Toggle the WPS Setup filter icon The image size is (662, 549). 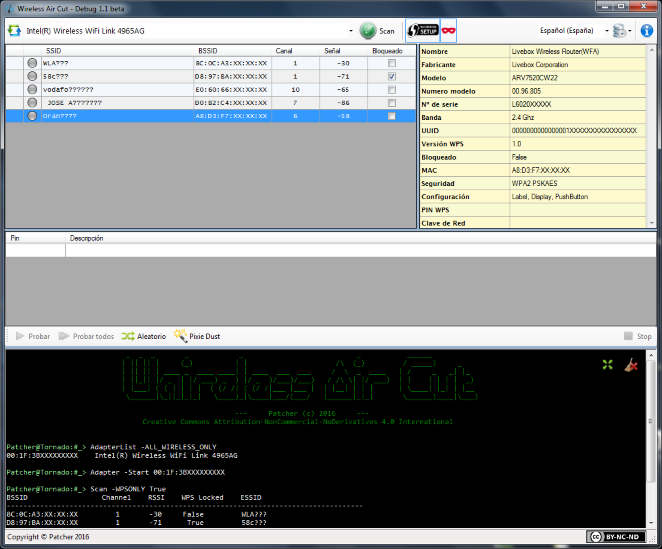coord(422,31)
